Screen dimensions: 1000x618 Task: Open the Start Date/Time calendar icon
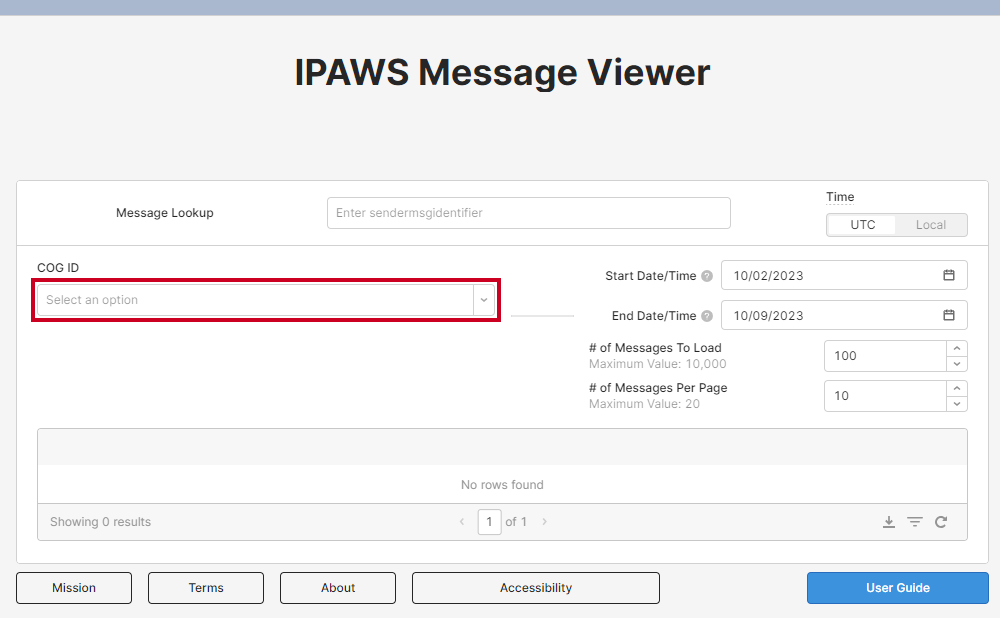(x=949, y=275)
